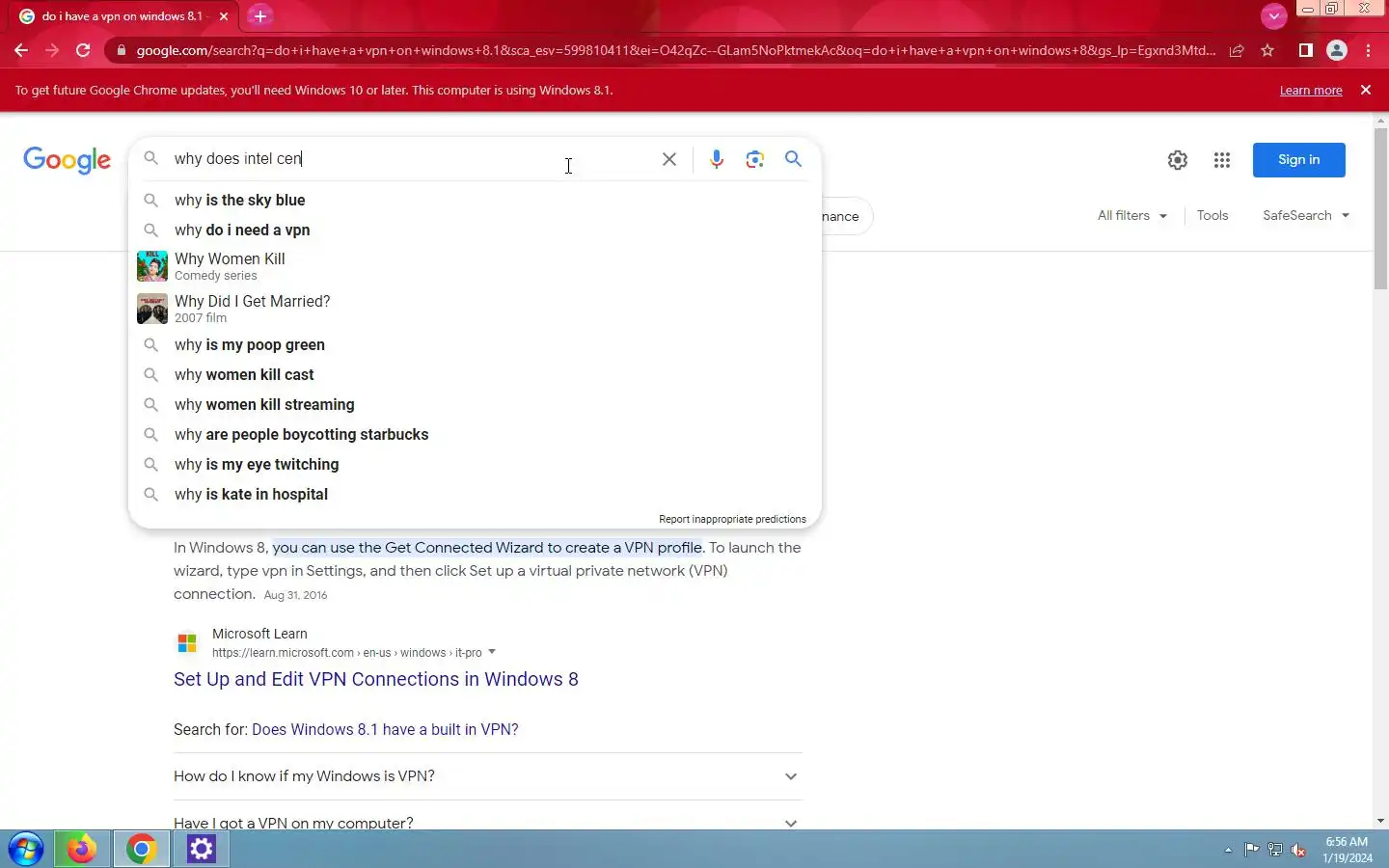The height and width of the screenshot is (868, 1389).
Task: Open the Chrome profile avatar menu
Action: pos(1337,50)
